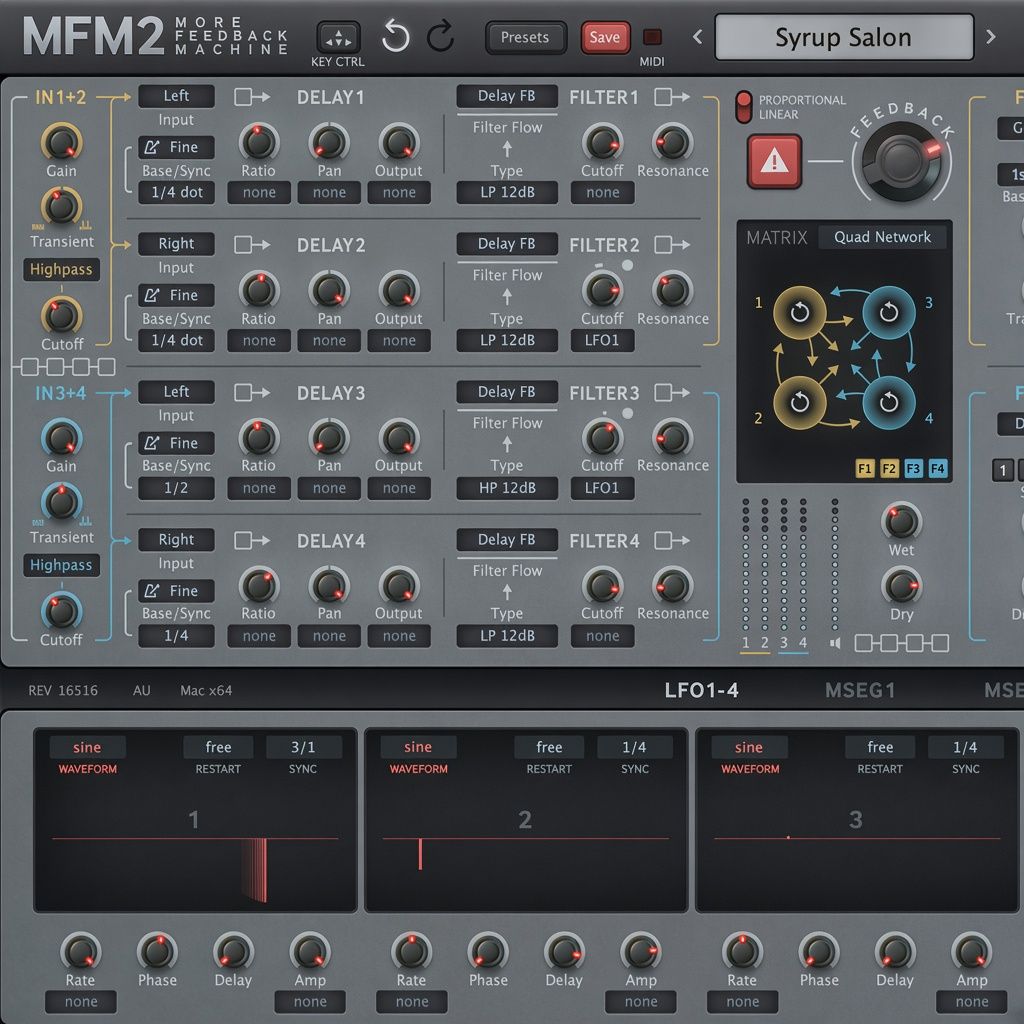Toggle the F4 filter matrix button
Screen dimensions: 1024x1024
937,468
